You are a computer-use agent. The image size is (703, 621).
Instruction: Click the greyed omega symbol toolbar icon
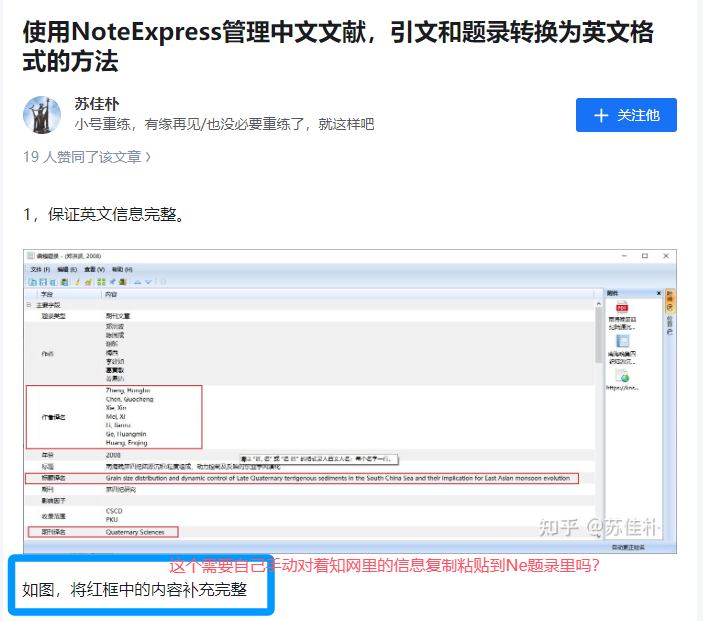click(163, 282)
